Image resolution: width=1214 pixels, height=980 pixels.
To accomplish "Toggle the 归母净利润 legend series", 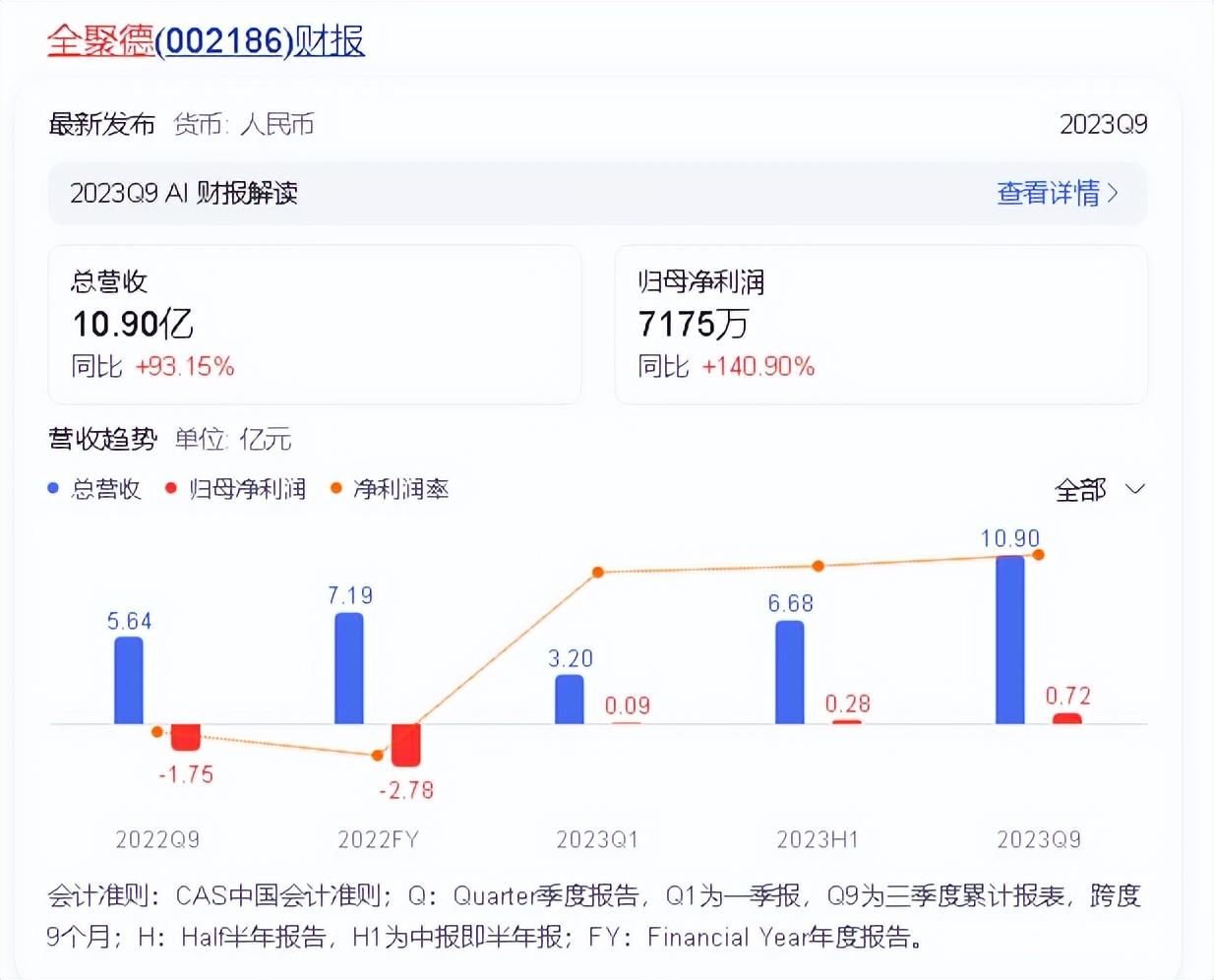I will 236,489.
